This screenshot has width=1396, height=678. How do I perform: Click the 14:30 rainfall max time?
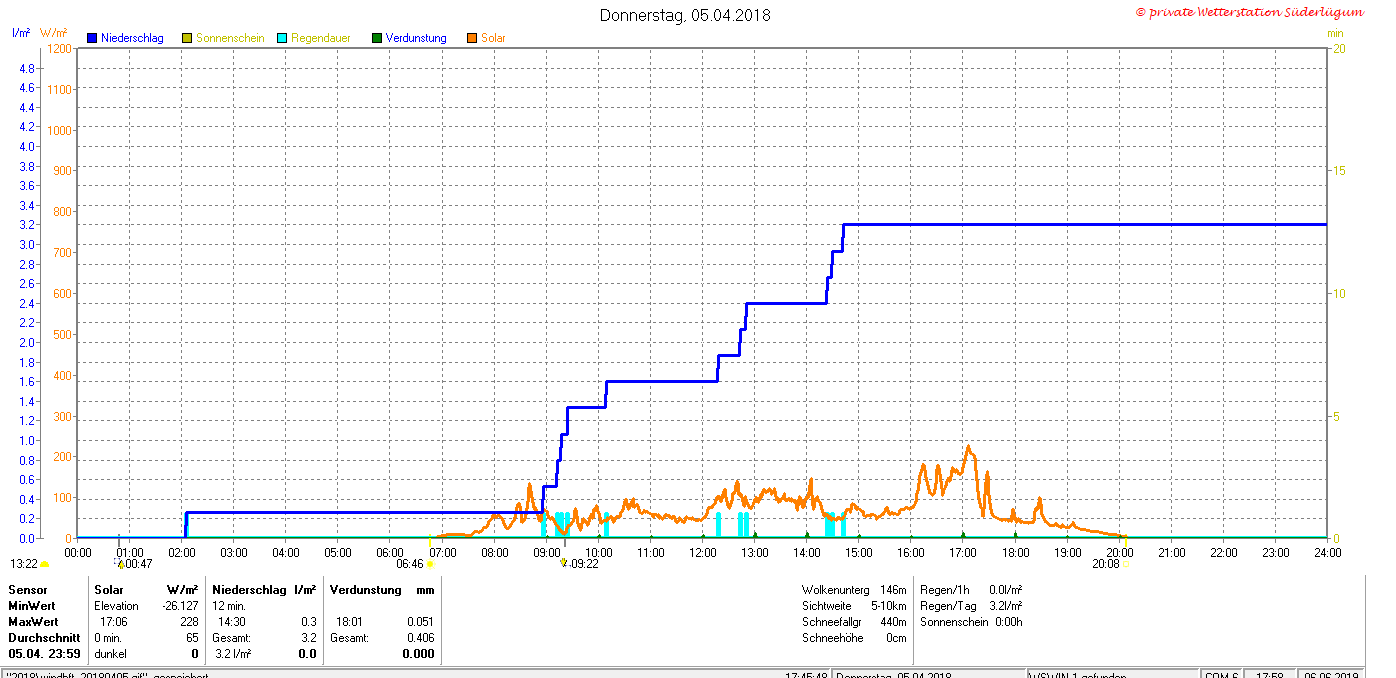[234, 622]
